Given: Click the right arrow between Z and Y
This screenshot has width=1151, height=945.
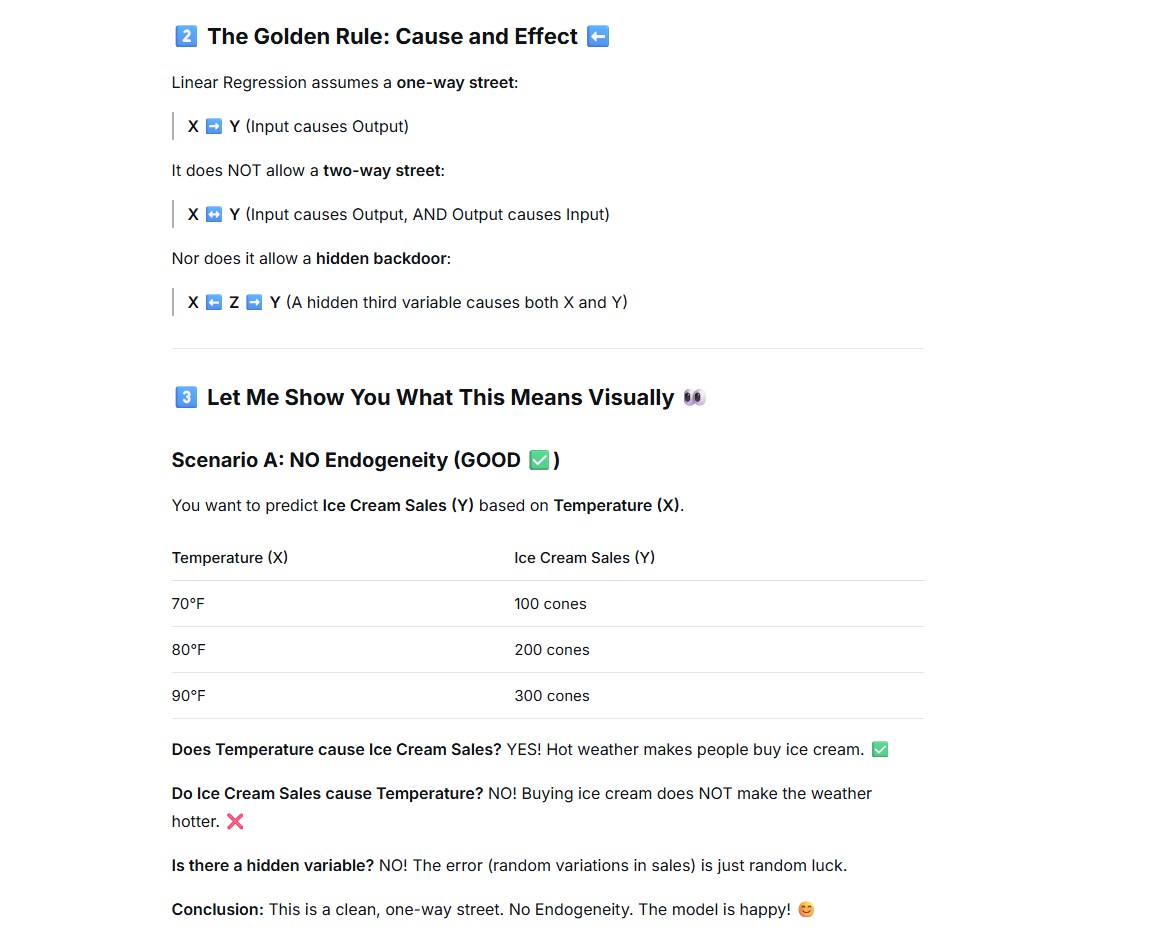Looking at the screenshot, I should [x=254, y=303].
